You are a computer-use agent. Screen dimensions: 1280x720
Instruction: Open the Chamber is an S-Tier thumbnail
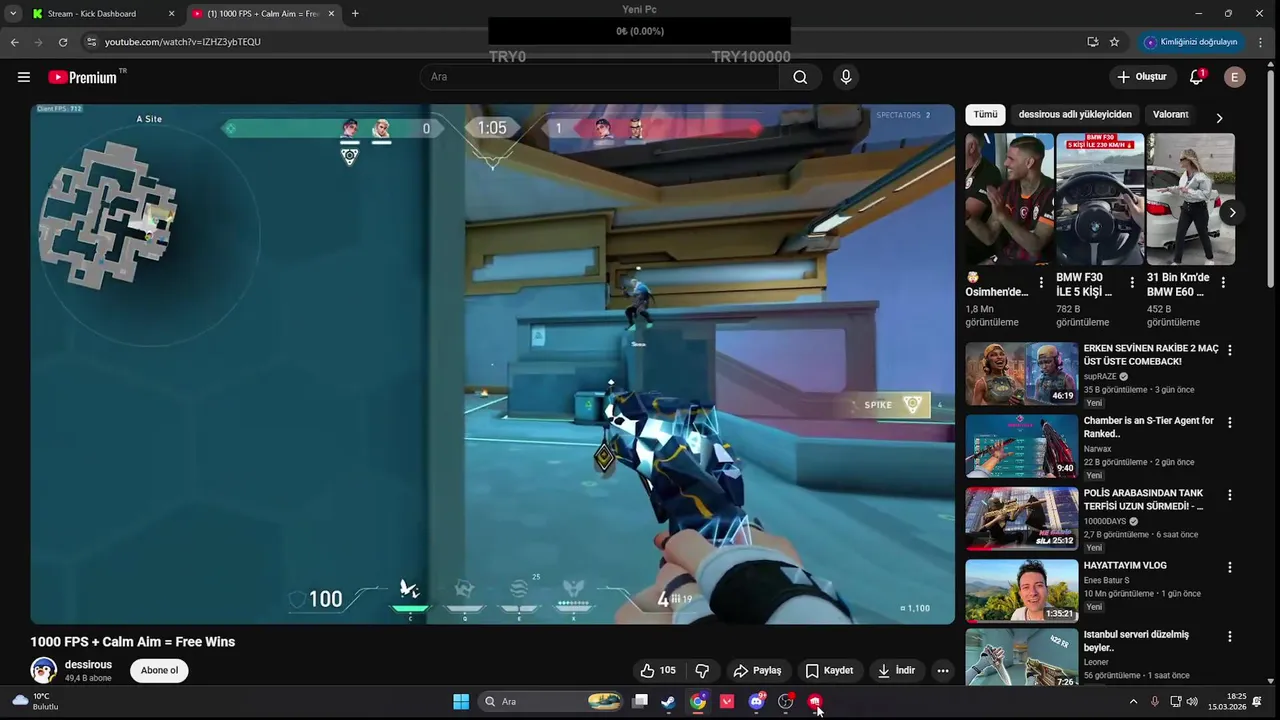(1021, 446)
